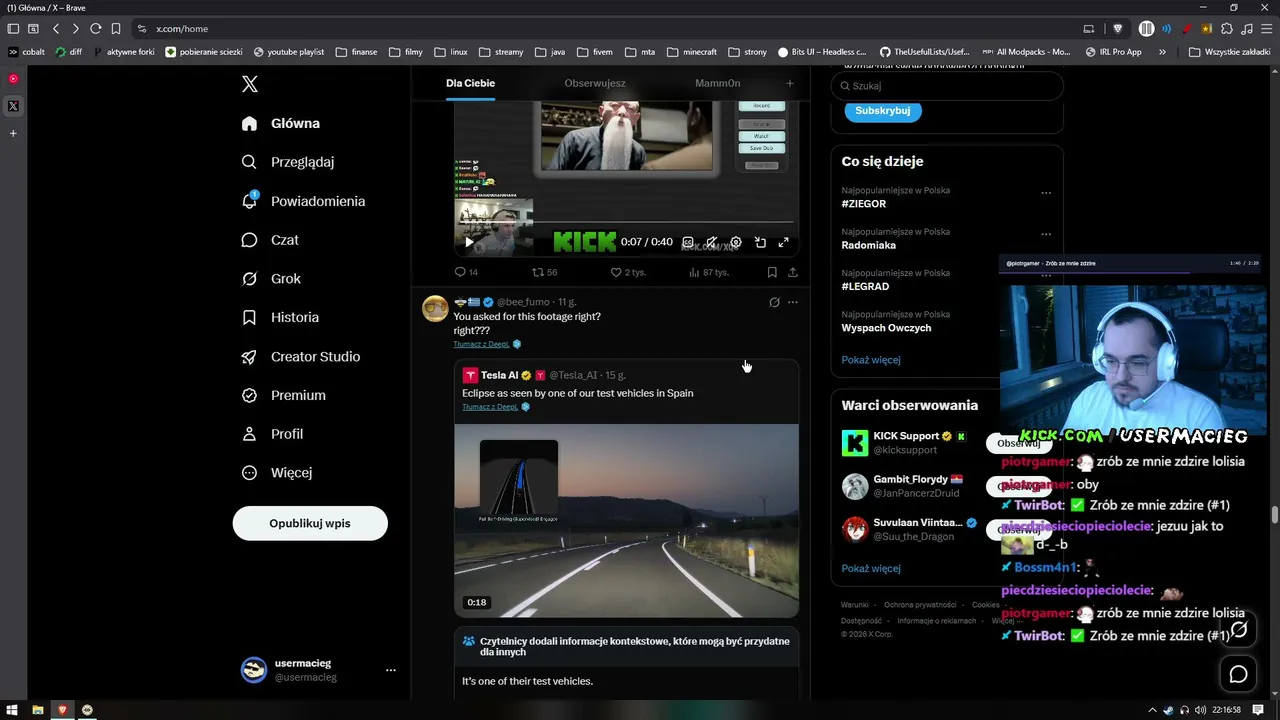The image size is (1280, 720).
Task: Enable picture-in-picture on KICK video
Action: point(760,242)
